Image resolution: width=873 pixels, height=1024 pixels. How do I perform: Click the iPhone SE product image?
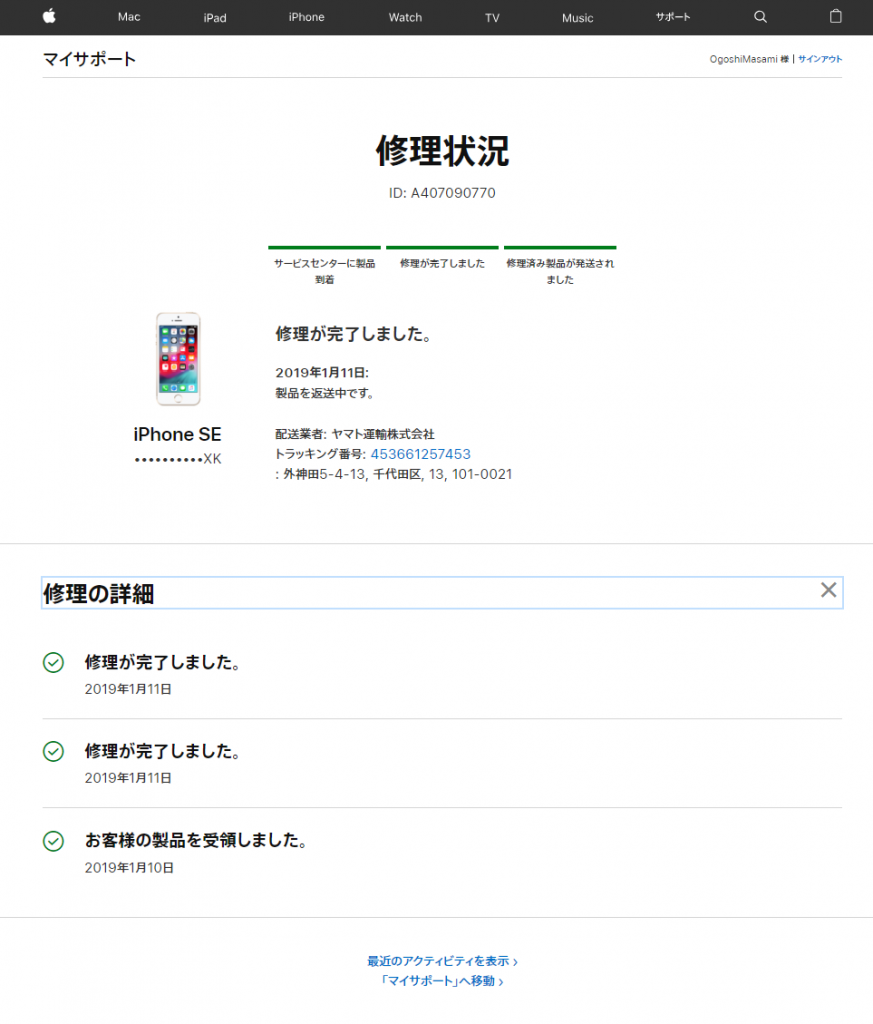178,359
